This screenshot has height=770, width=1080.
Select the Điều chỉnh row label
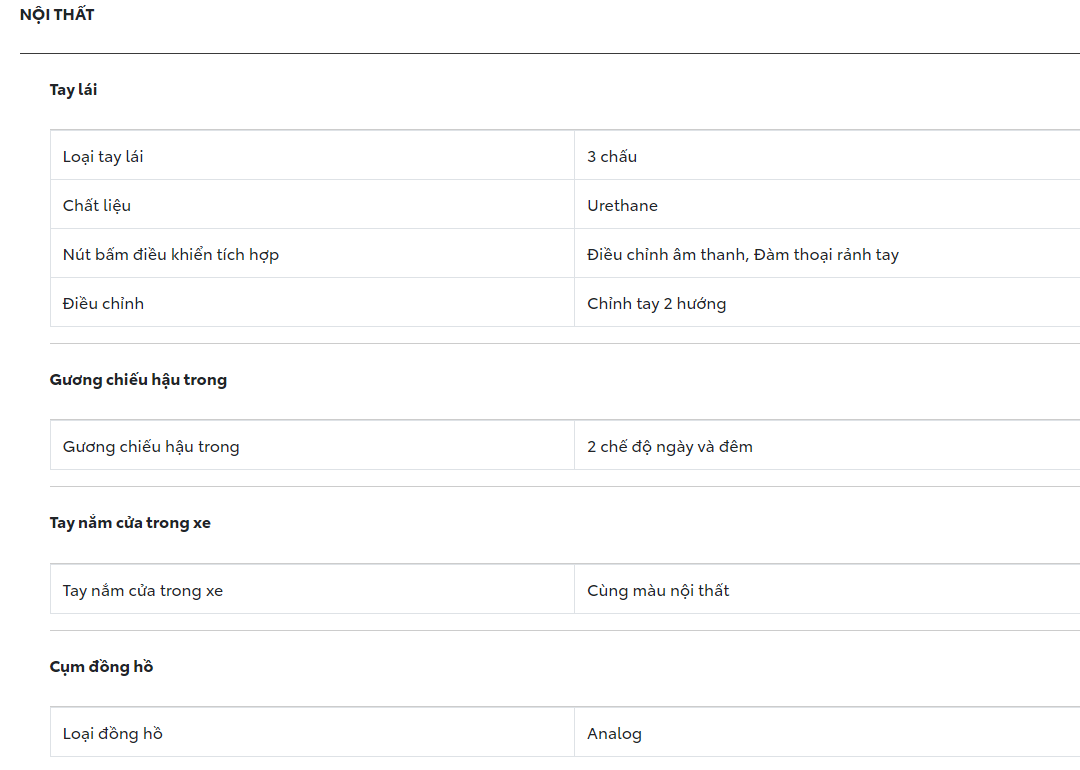click(x=103, y=303)
